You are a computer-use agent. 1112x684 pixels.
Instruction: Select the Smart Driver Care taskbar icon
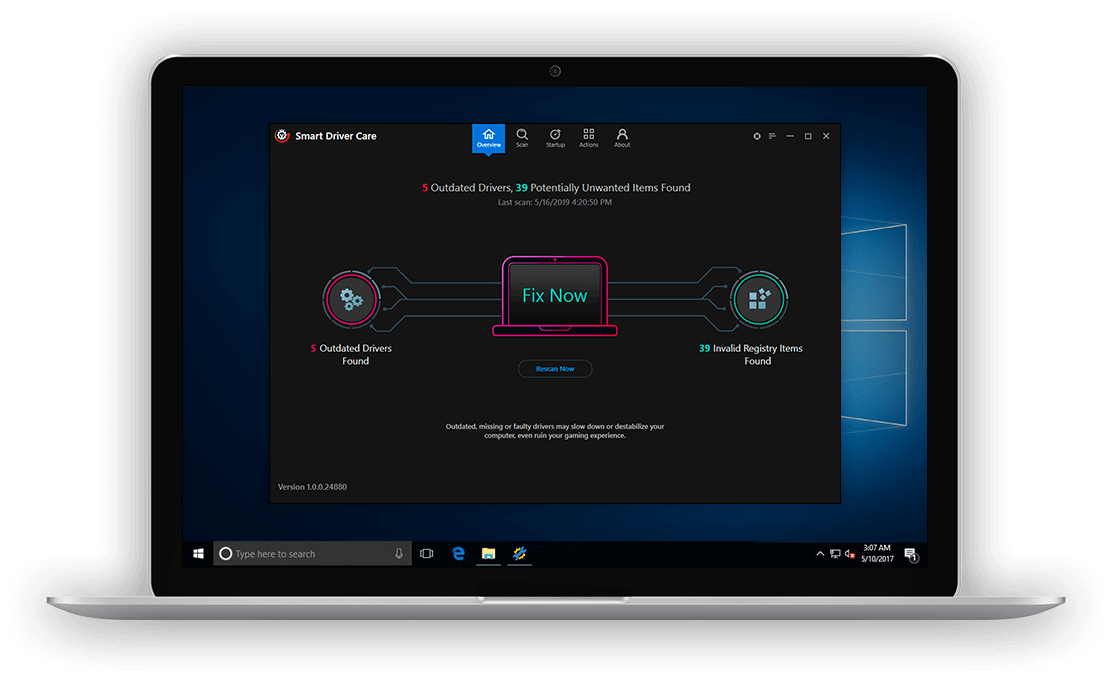coord(519,552)
